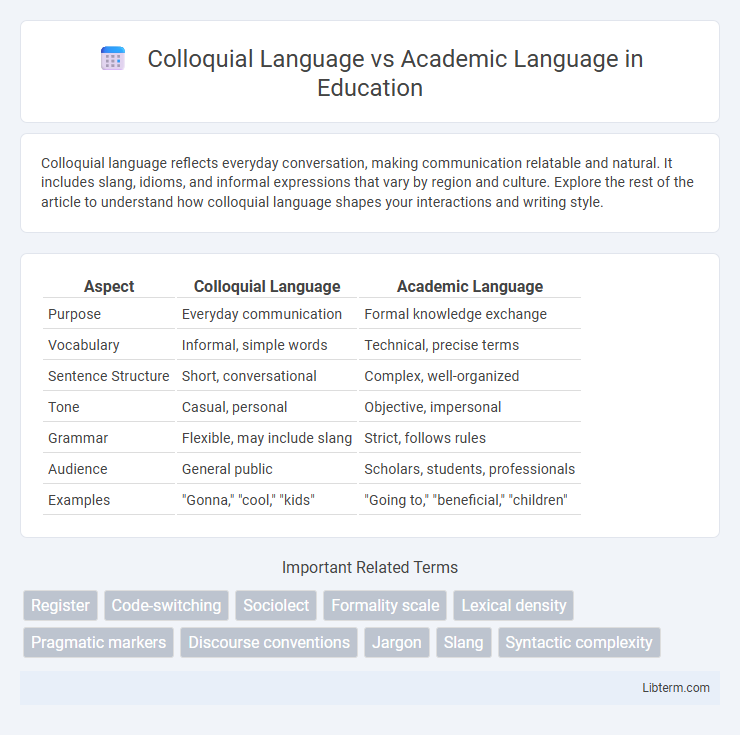740x735 pixels.
Task: Select the Discourse conventions tag
Action: [x=269, y=642]
